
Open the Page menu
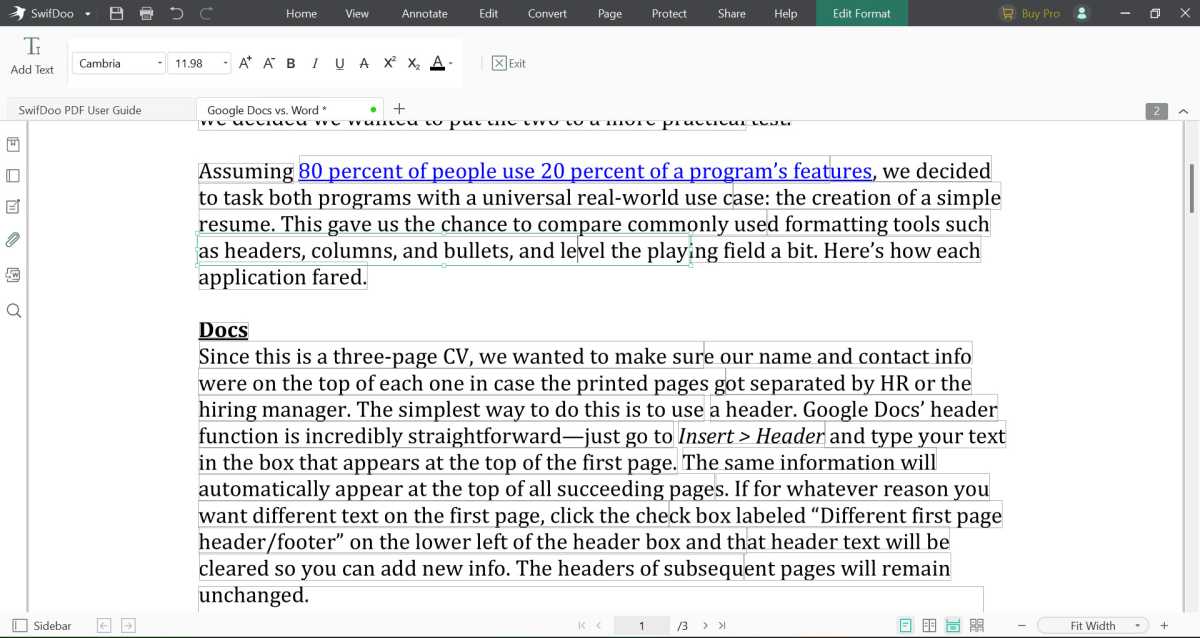pyautogui.click(x=610, y=14)
